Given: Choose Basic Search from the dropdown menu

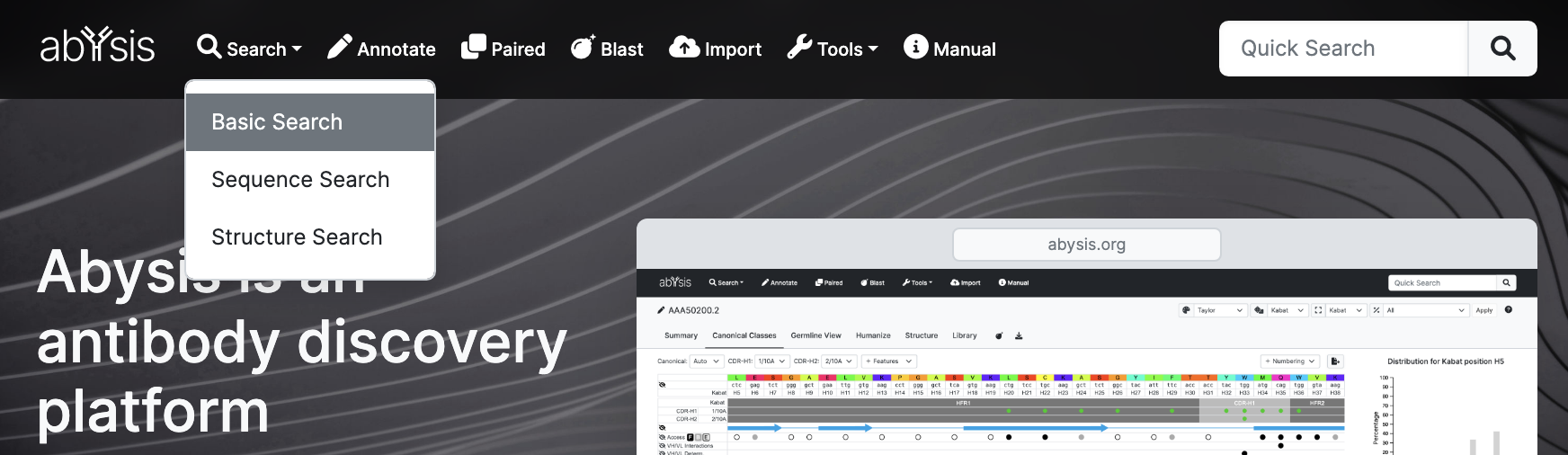Looking at the screenshot, I should (x=310, y=122).
